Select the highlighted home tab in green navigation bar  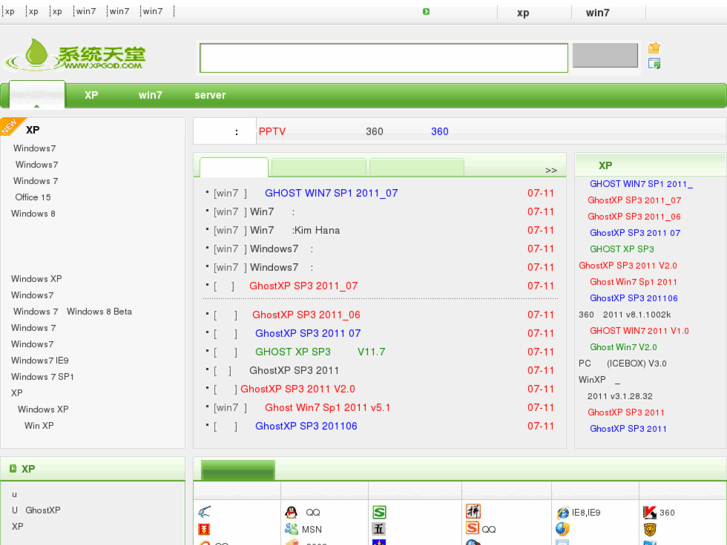pos(37,95)
